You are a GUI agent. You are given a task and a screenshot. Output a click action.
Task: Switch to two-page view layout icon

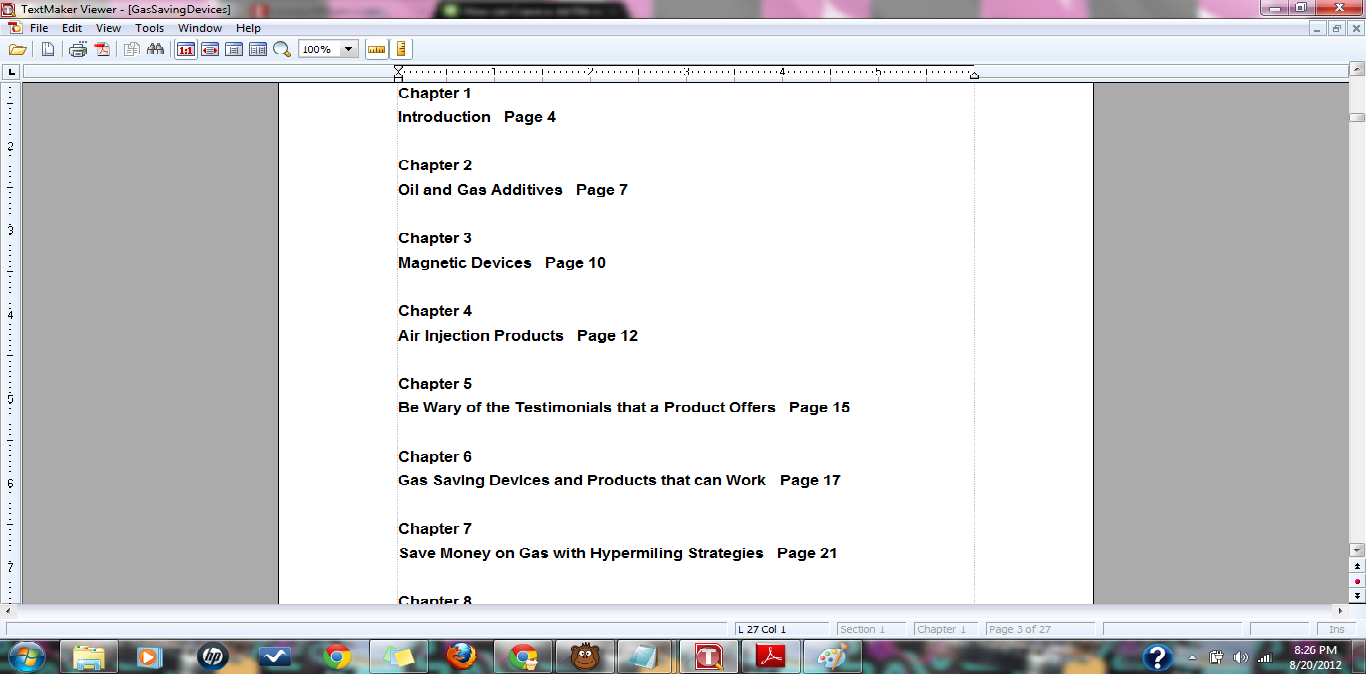point(258,49)
